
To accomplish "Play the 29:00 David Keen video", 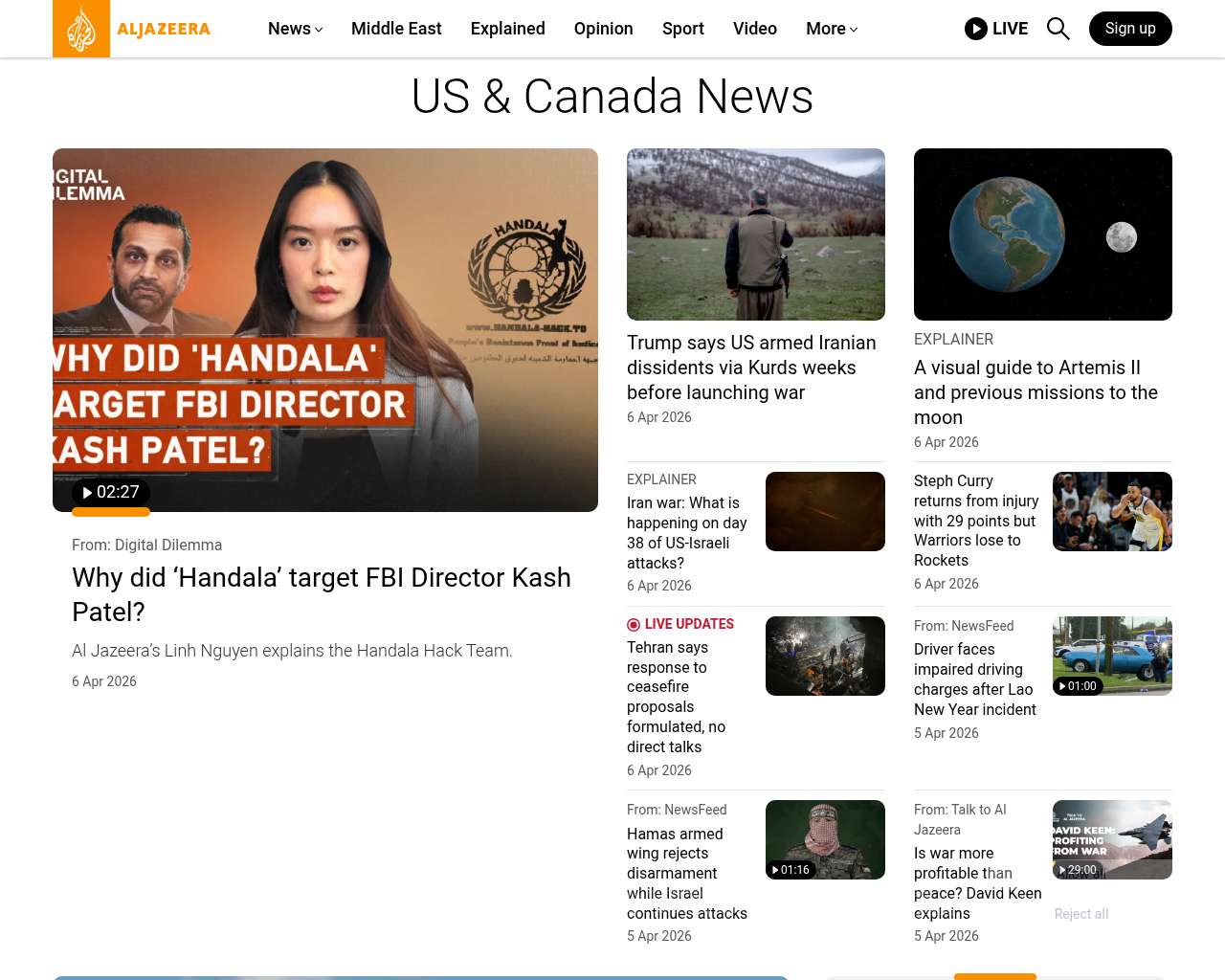I will point(1078,870).
